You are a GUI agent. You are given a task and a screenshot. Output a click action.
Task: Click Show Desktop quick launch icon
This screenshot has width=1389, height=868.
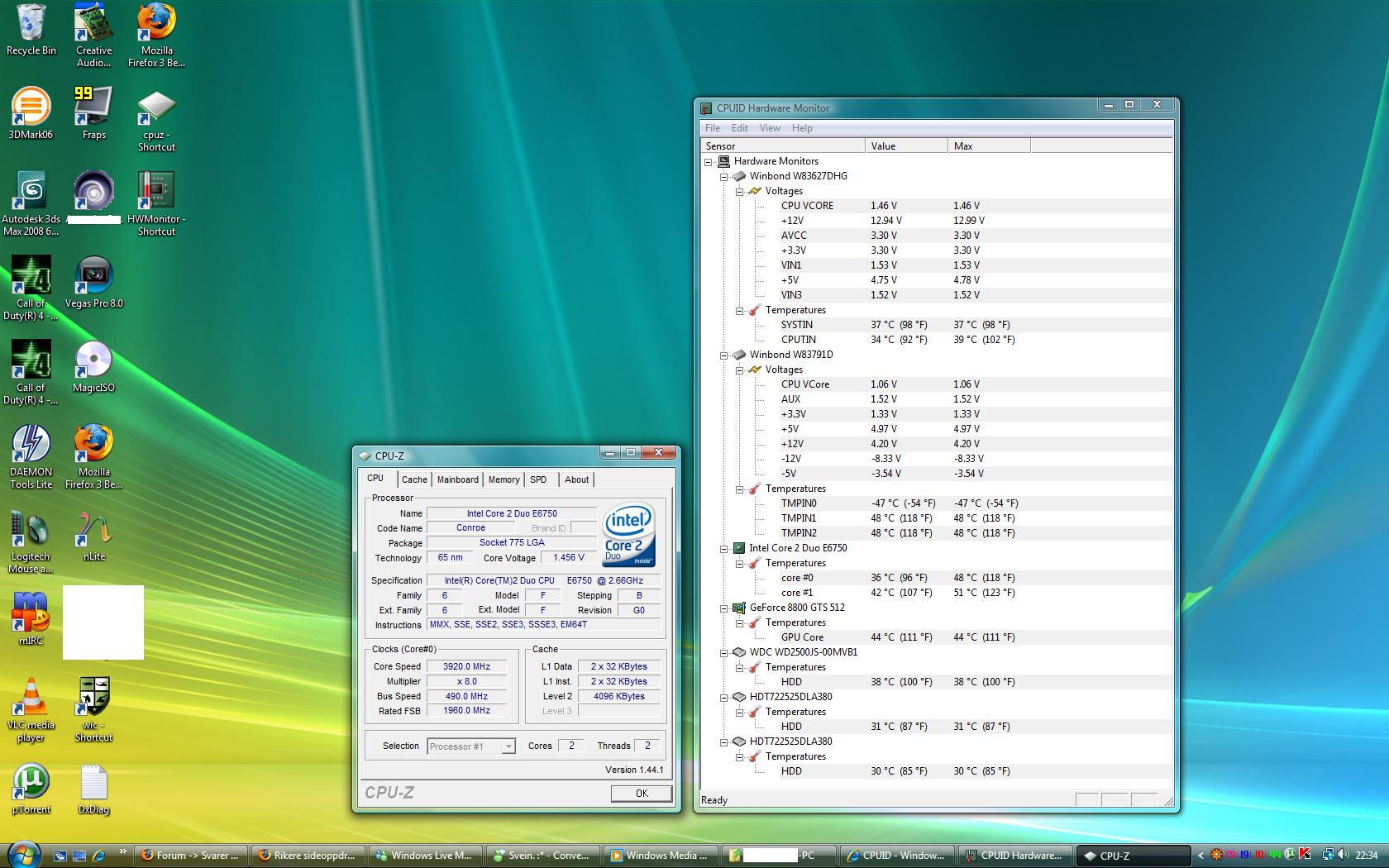60,856
